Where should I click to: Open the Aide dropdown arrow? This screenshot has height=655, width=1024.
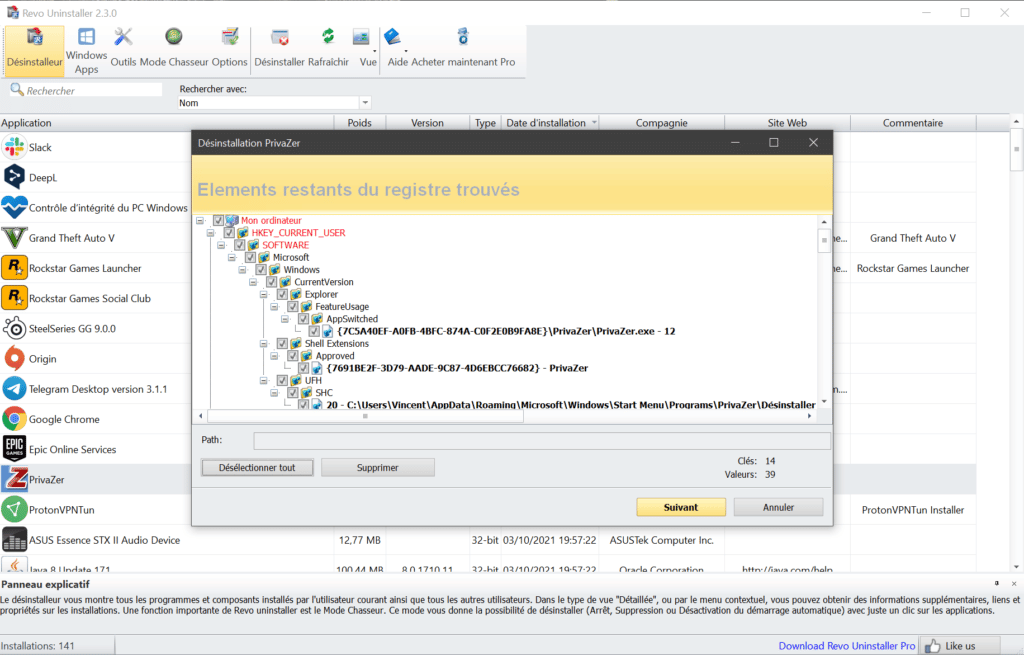406,51
